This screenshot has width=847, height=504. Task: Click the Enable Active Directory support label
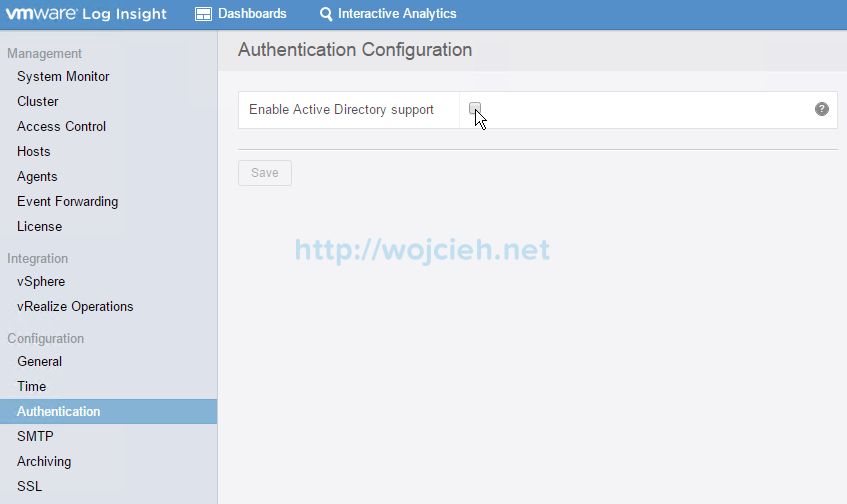tap(341, 110)
